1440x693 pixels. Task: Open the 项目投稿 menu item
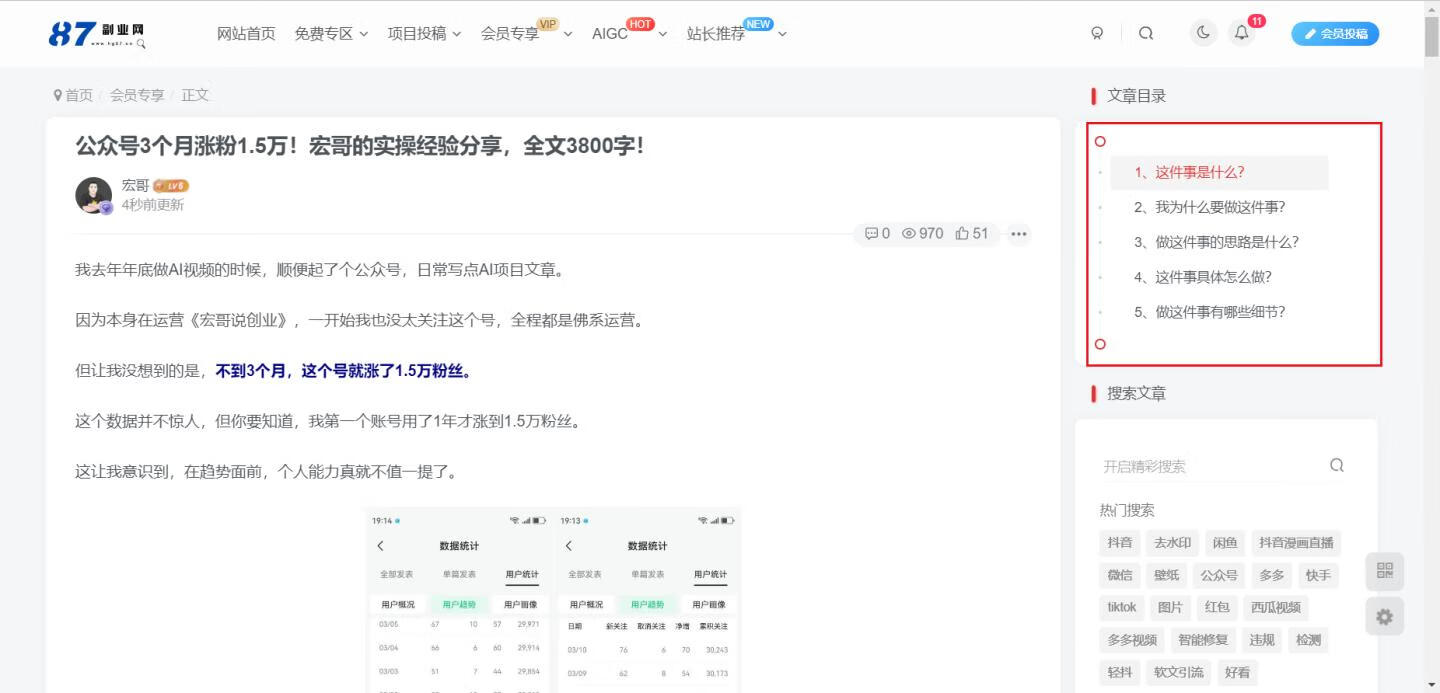point(415,33)
